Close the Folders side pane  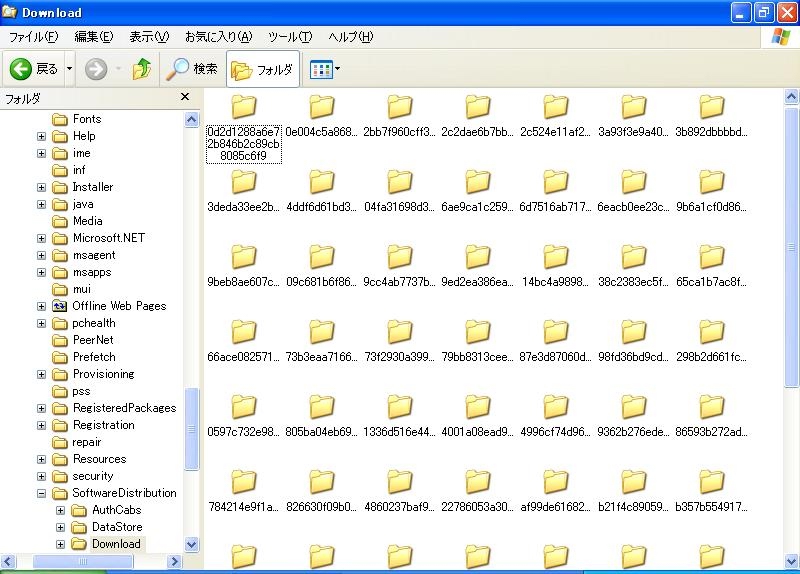tap(184, 97)
